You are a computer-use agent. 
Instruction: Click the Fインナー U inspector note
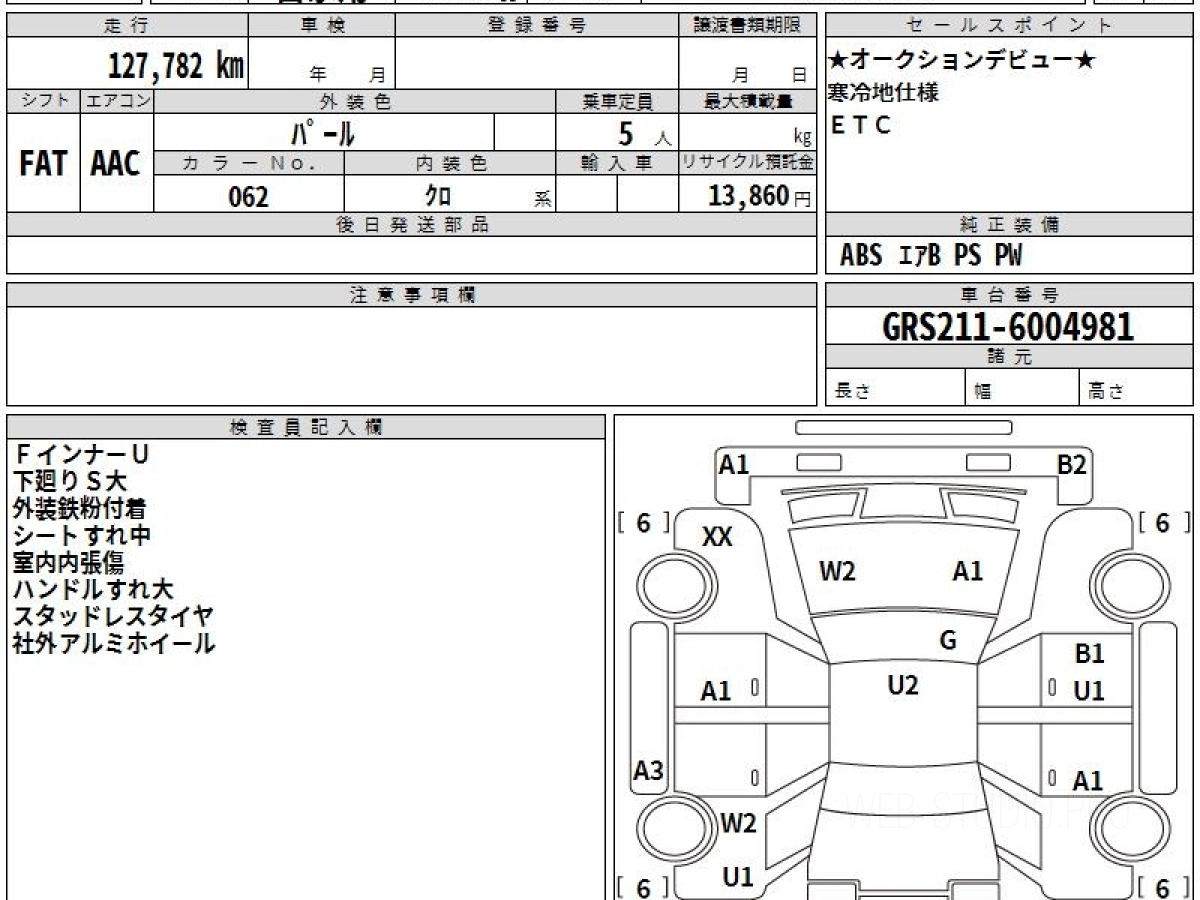[81, 455]
